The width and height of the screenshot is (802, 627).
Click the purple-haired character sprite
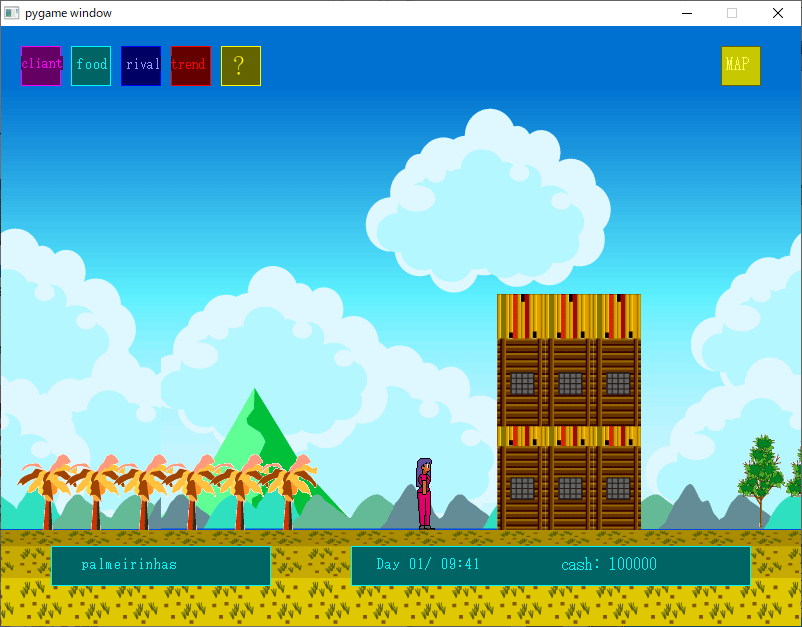(424, 494)
